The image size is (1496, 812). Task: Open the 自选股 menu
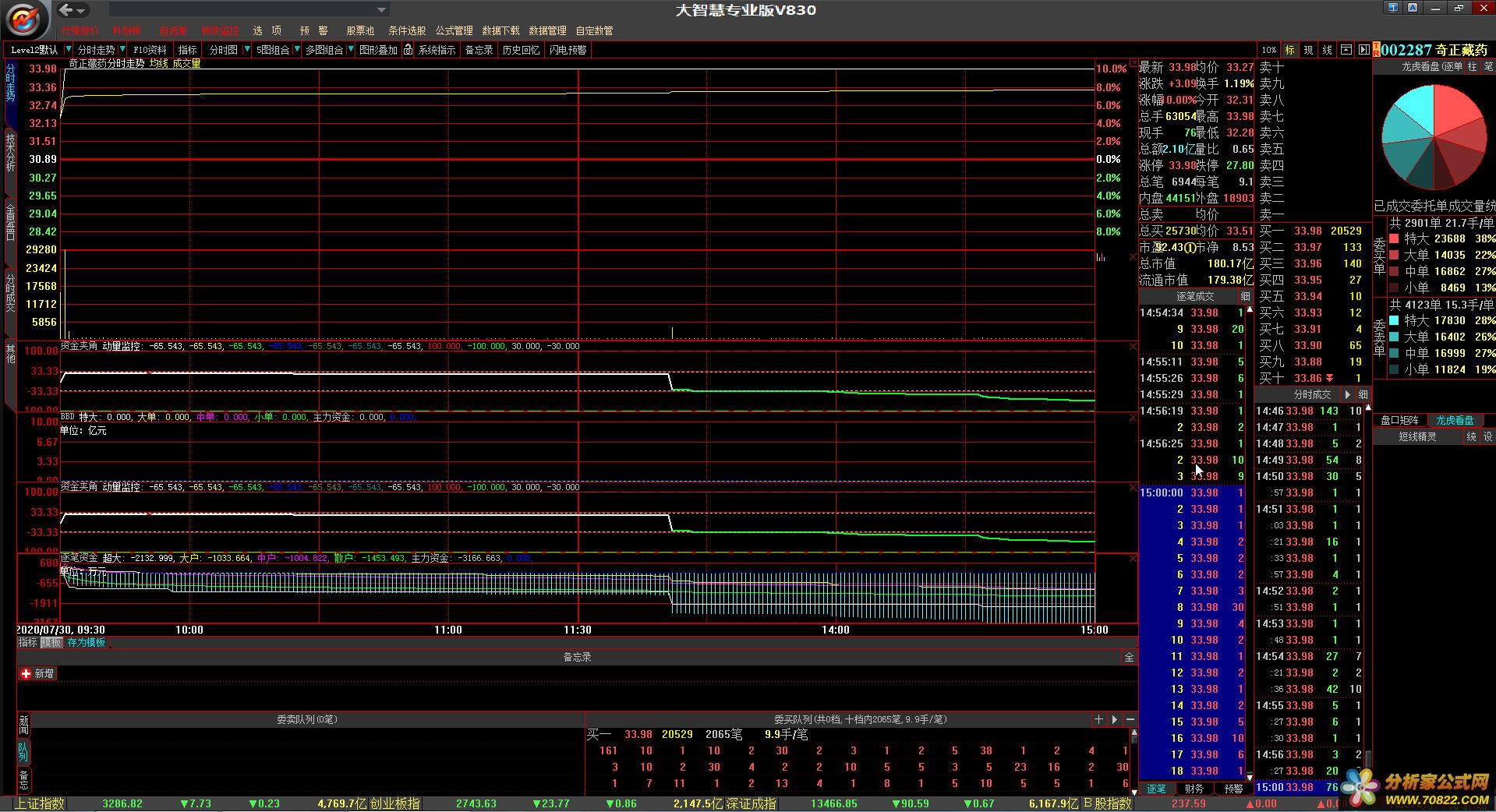click(x=173, y=31)
